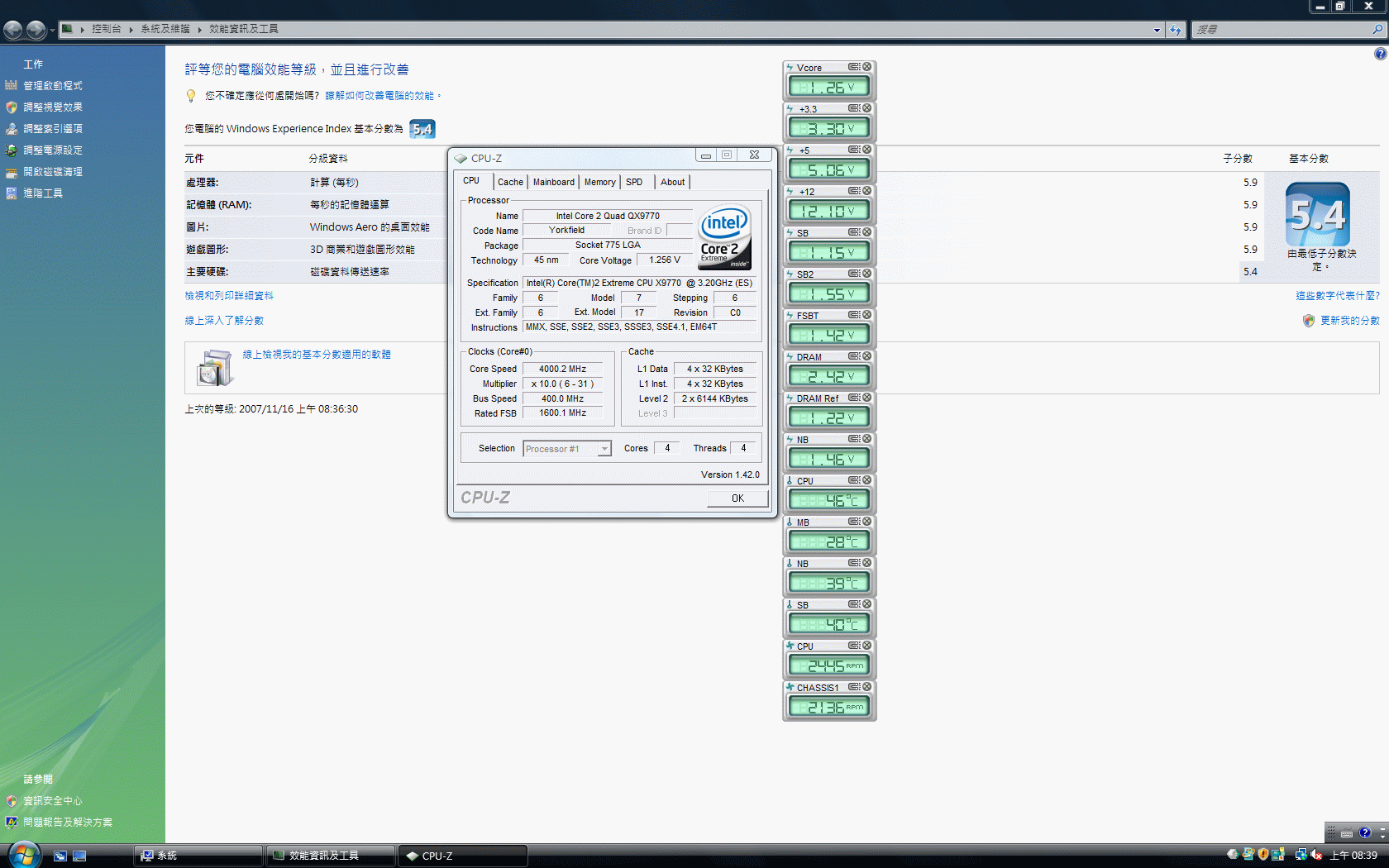Close the MB temperature monitor panel
This screenshot has width=1389, height=868.
tap(867, 522)
